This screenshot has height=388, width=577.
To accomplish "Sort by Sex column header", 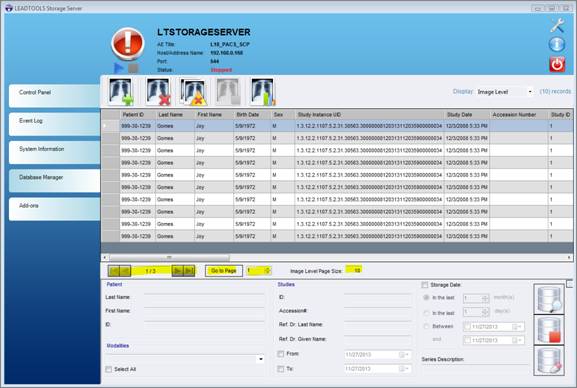I will (x=283, y=114).
